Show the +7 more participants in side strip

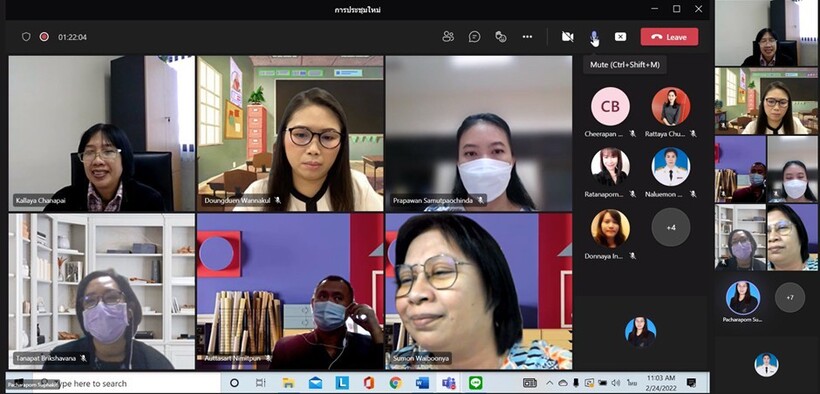tap(790, 297)
